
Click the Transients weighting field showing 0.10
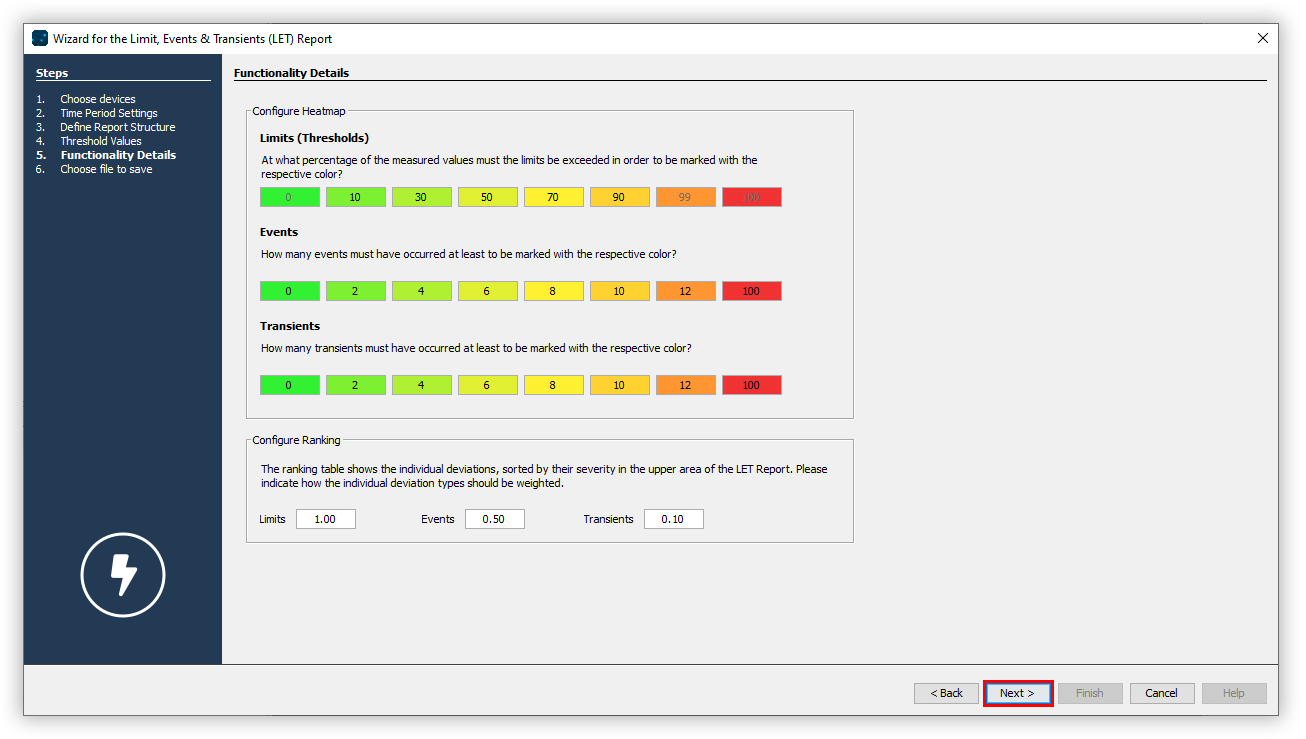(x=673, y=519)
